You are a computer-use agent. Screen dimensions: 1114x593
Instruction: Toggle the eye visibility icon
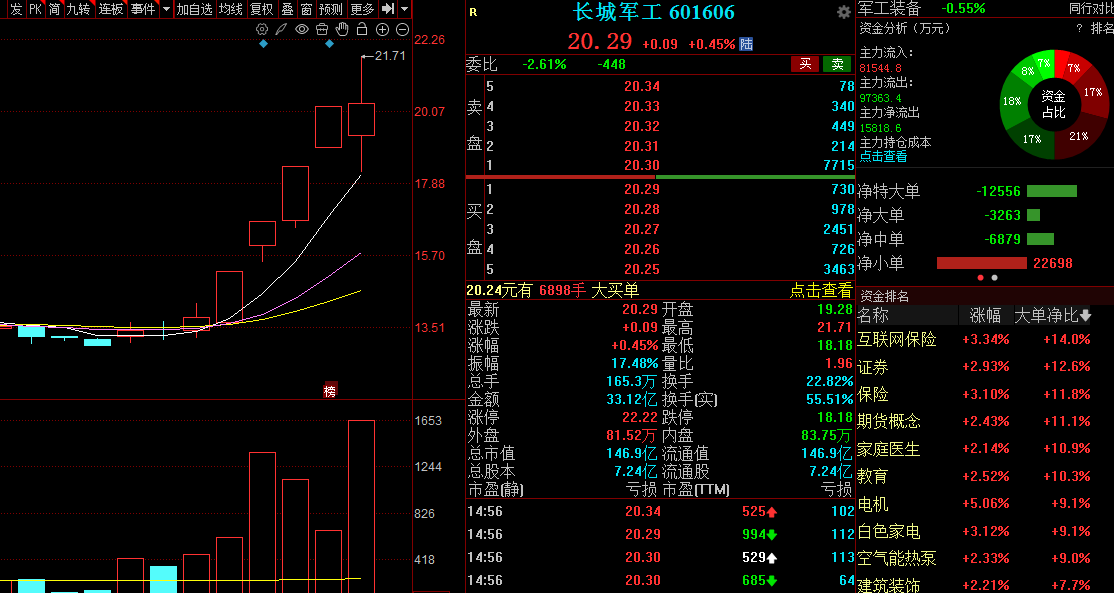coord(302,29)
